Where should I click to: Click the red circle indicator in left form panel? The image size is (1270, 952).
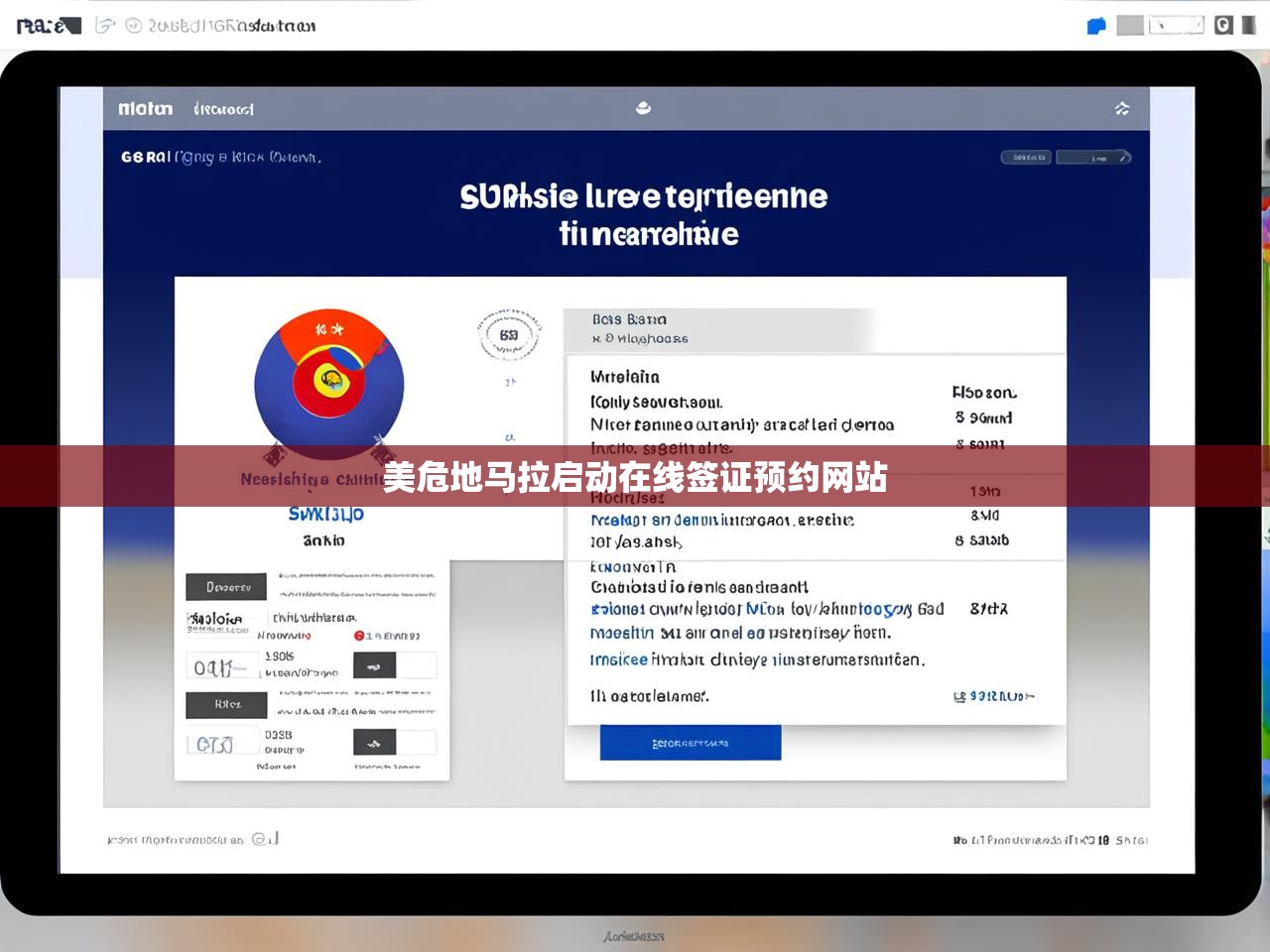(x=359, y=636)
